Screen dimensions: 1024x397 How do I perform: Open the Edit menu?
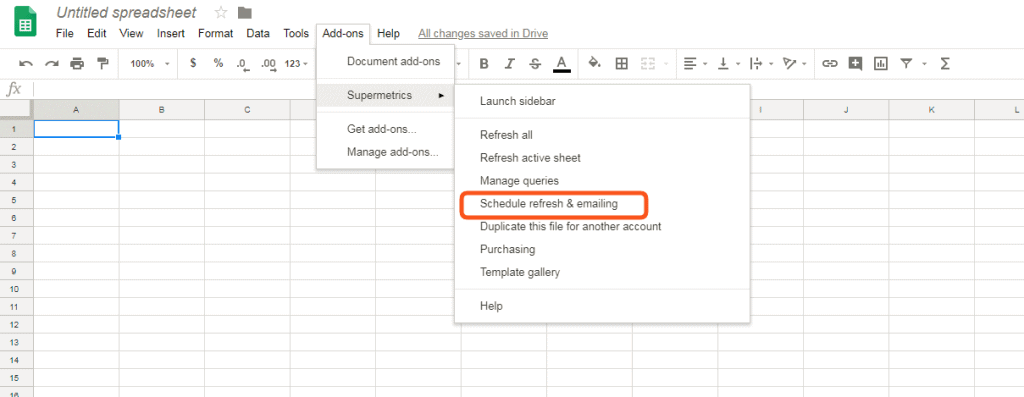(97, 33)
